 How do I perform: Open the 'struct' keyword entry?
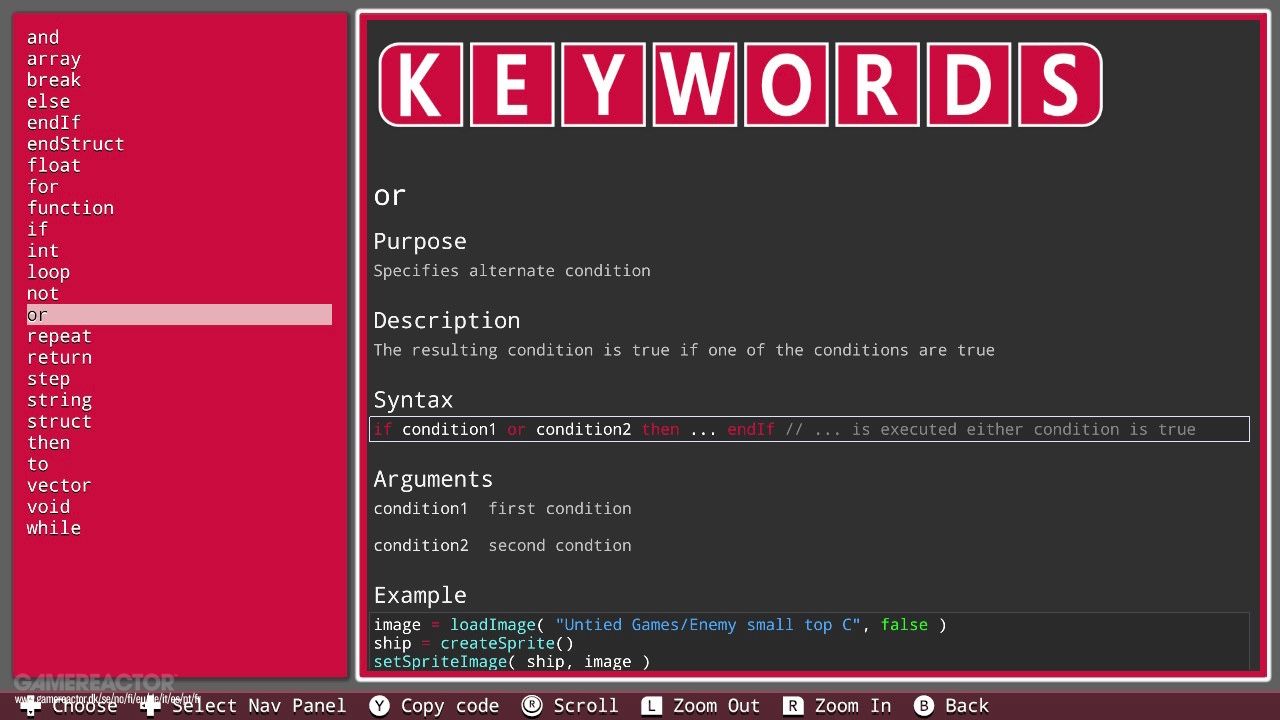[59, 421]
